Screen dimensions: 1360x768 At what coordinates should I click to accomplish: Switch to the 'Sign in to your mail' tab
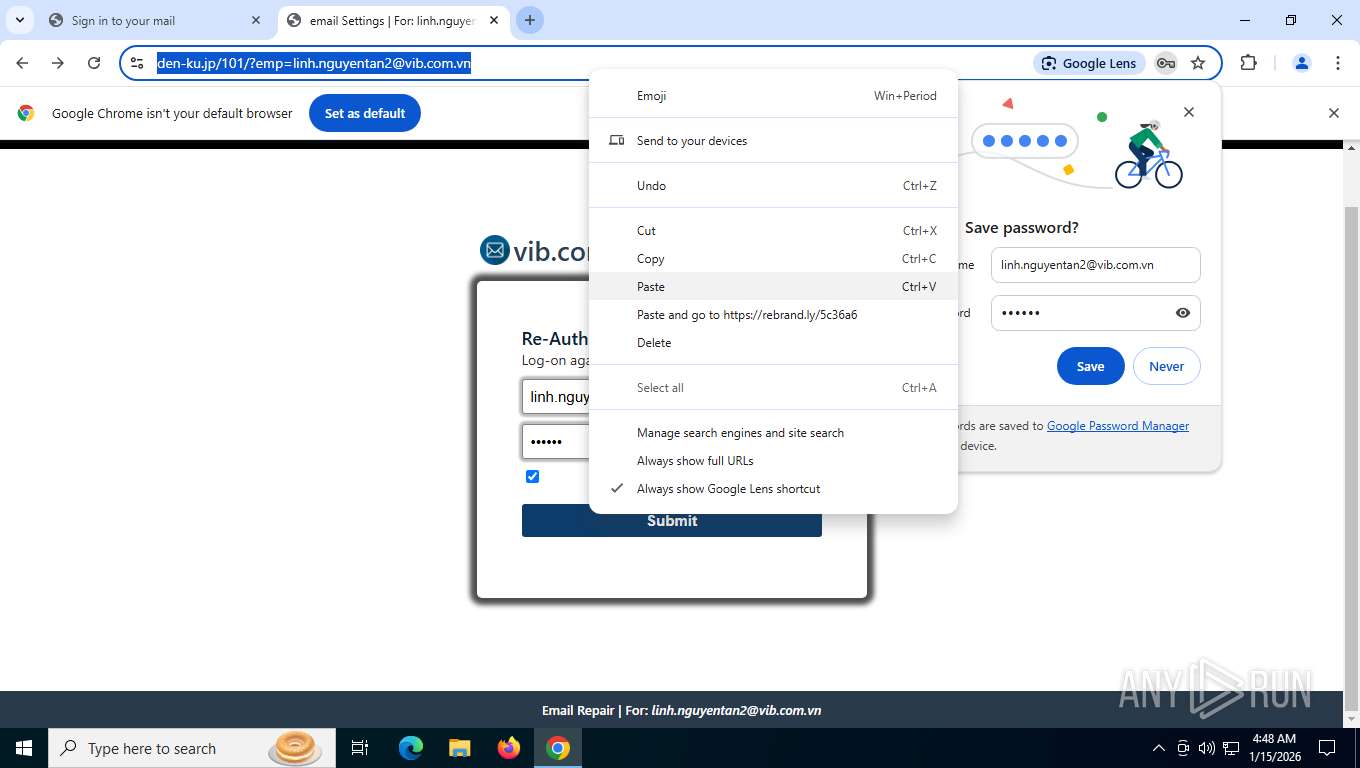coord(155,20)
